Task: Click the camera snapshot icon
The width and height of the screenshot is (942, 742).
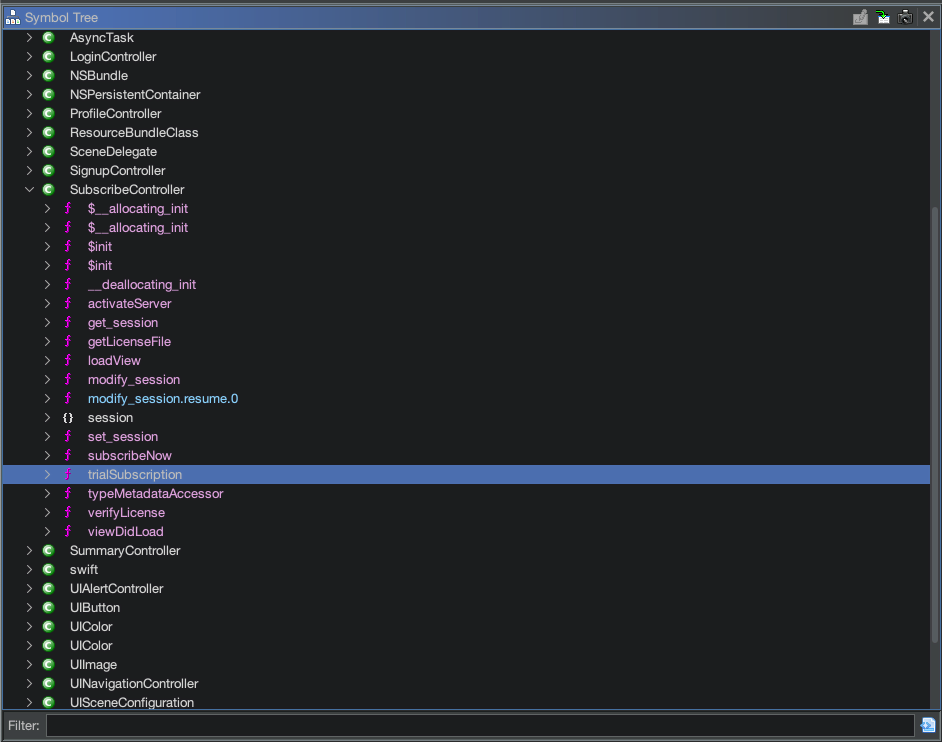Action: [x=905, y=17]
